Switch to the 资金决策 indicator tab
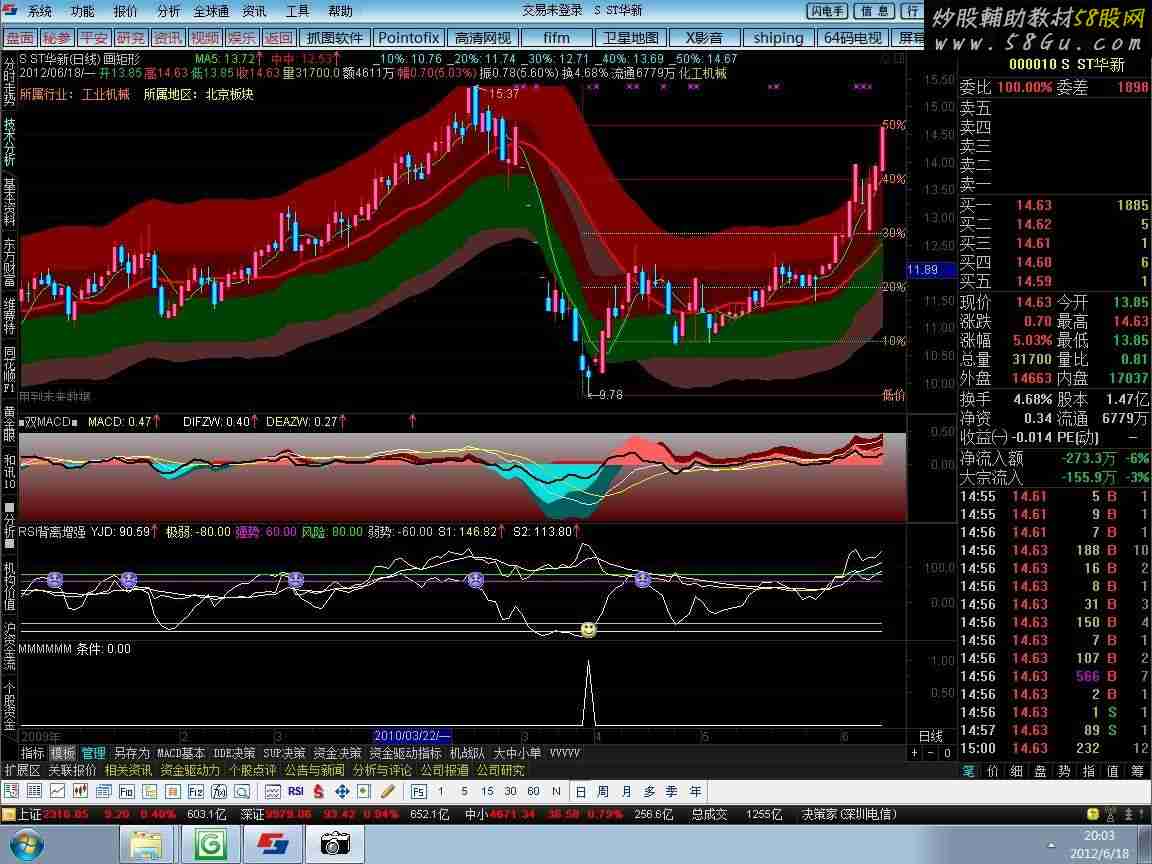1152x864 pixels. tap(337, 753)
